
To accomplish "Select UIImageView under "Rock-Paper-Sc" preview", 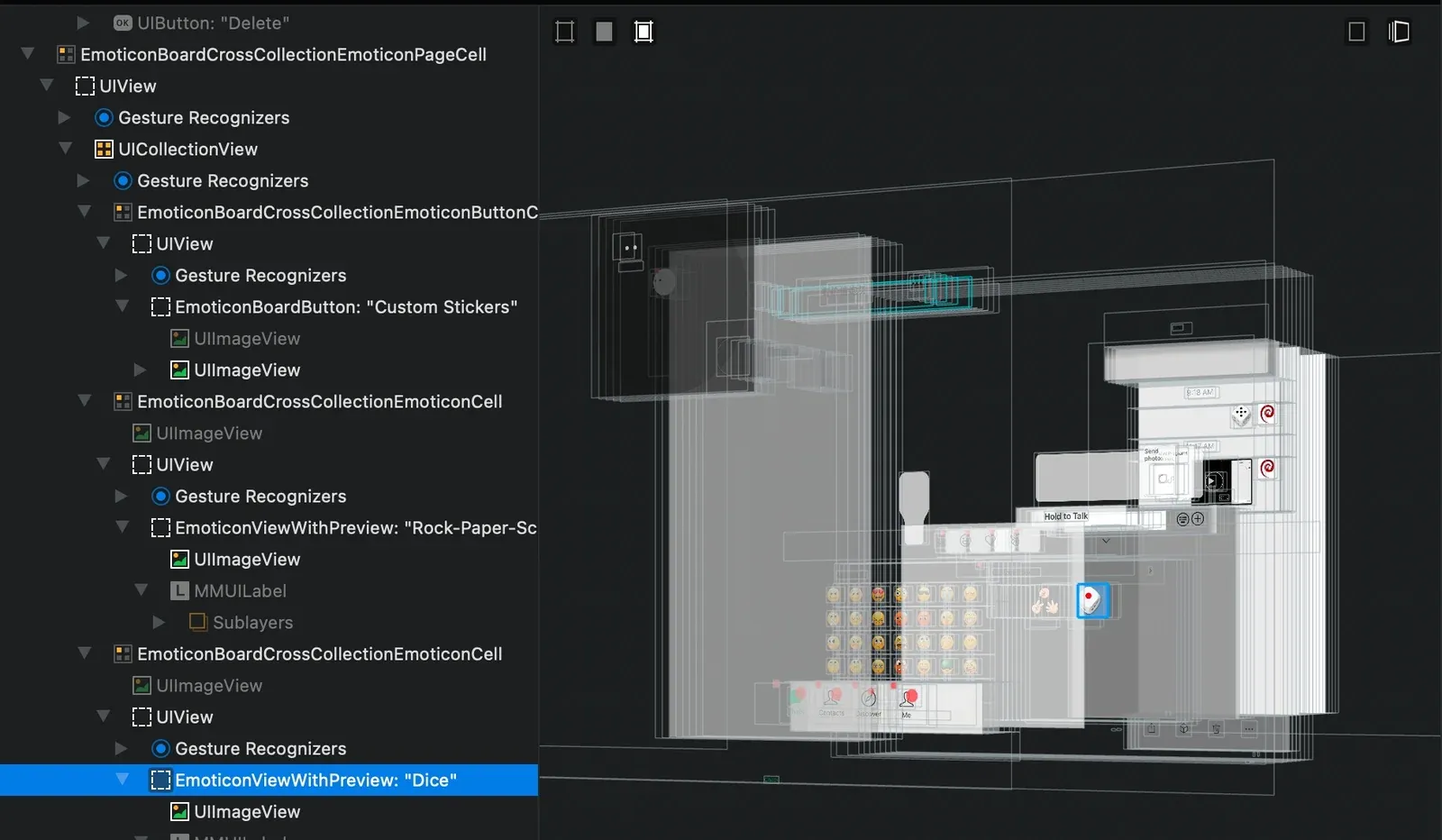I will (x=269, y=559).
